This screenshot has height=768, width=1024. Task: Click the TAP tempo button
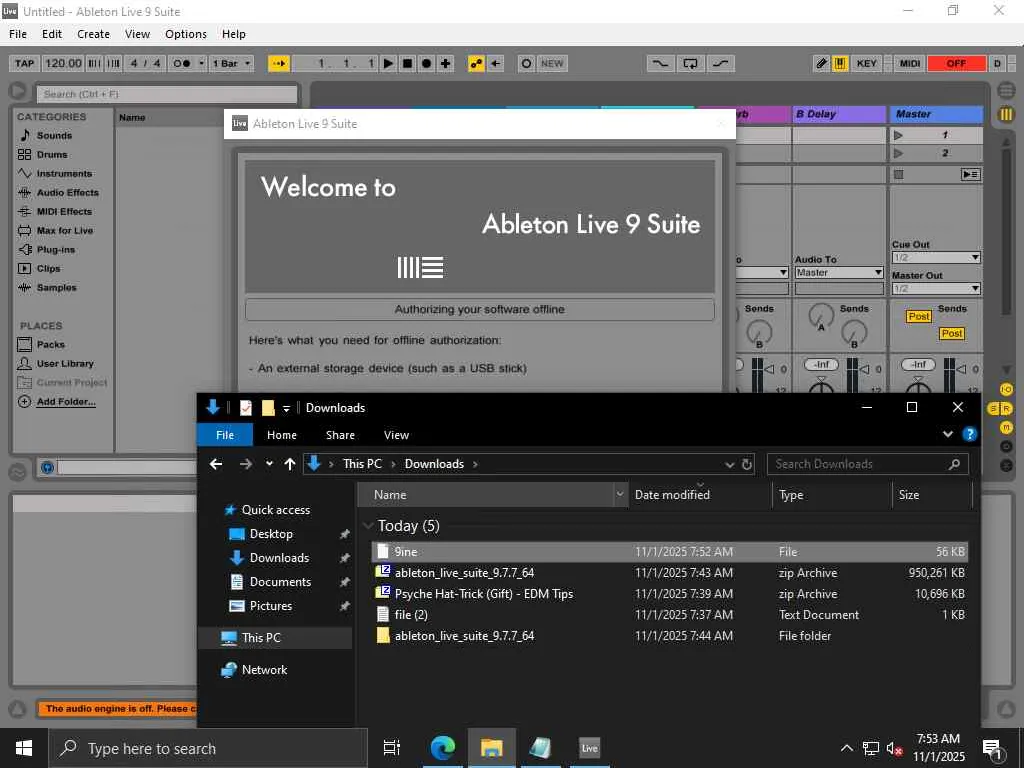tap(24, 63)
